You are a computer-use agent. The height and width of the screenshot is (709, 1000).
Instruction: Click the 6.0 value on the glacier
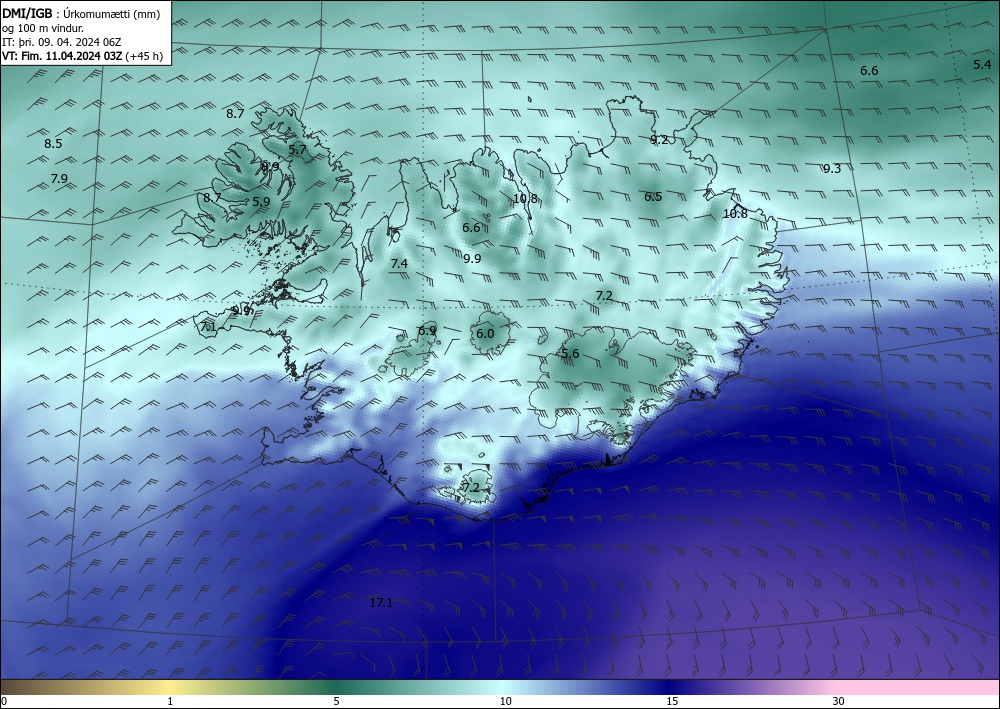485,333
